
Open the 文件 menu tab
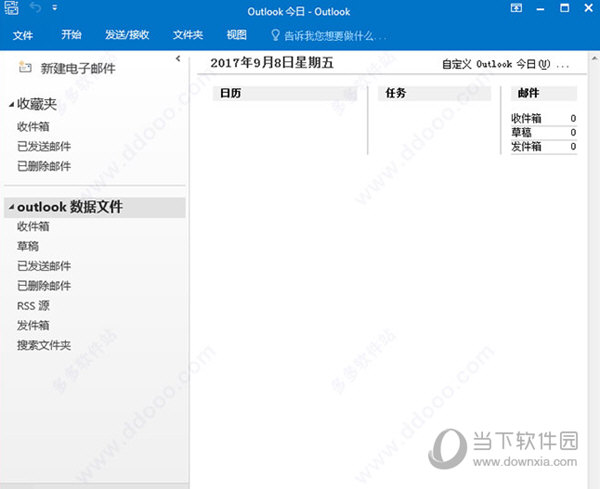[23, 35]
